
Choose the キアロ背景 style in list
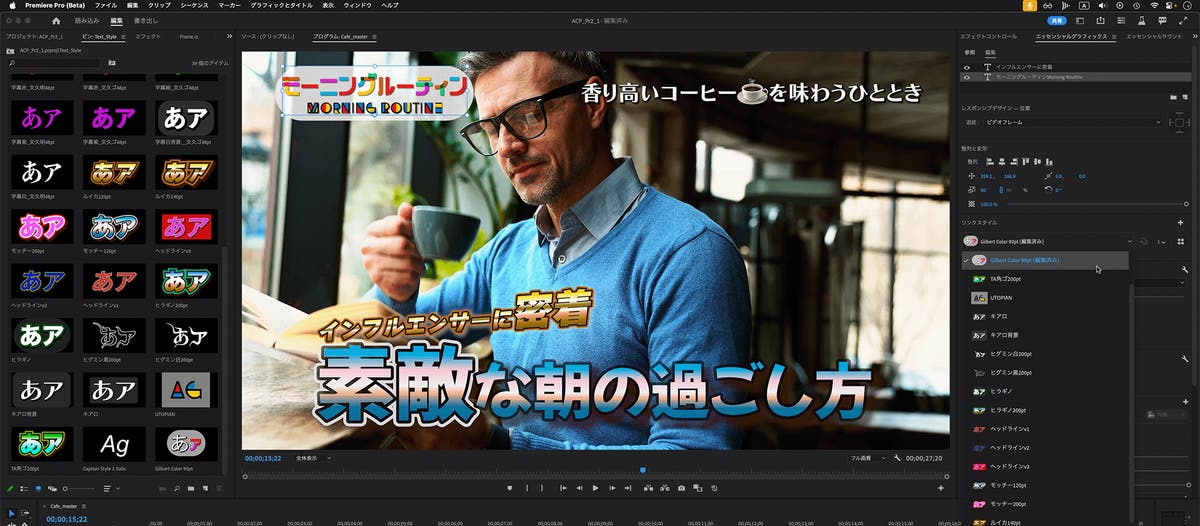(x=1045, y=335)
